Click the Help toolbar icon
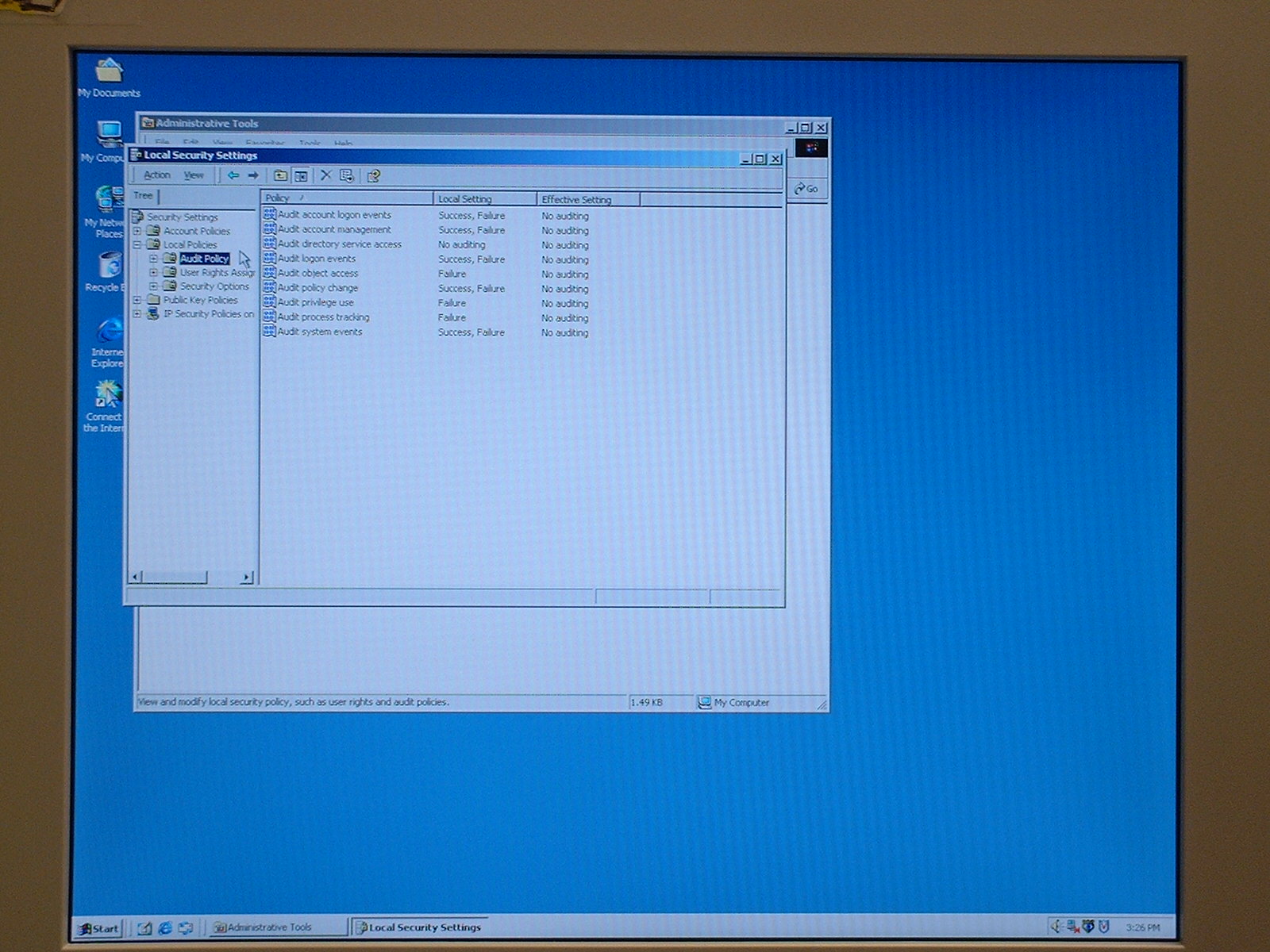 [x=373, y=175]
